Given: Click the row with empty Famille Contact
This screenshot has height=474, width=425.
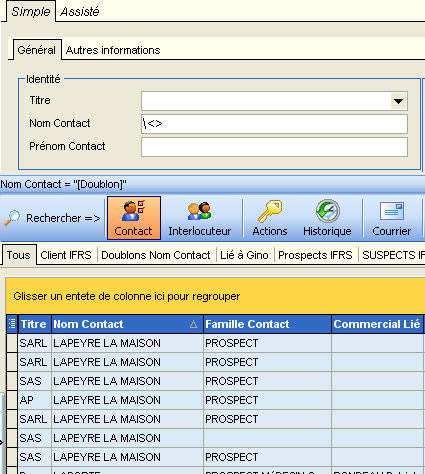Looking at the screenshot, I should point(215,438).
